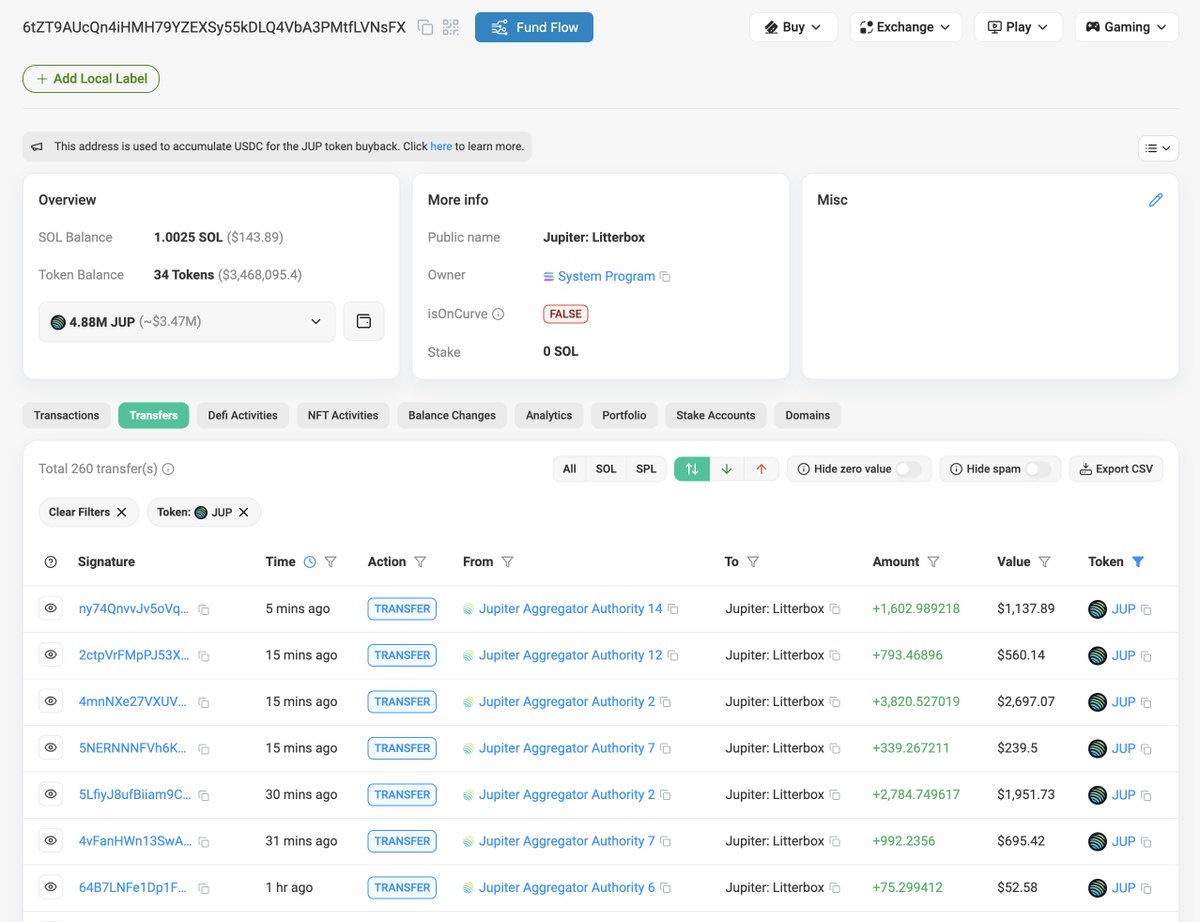
Task: Select the All transfer type filter
Action: pyautogui.click(x=569, y=469)
